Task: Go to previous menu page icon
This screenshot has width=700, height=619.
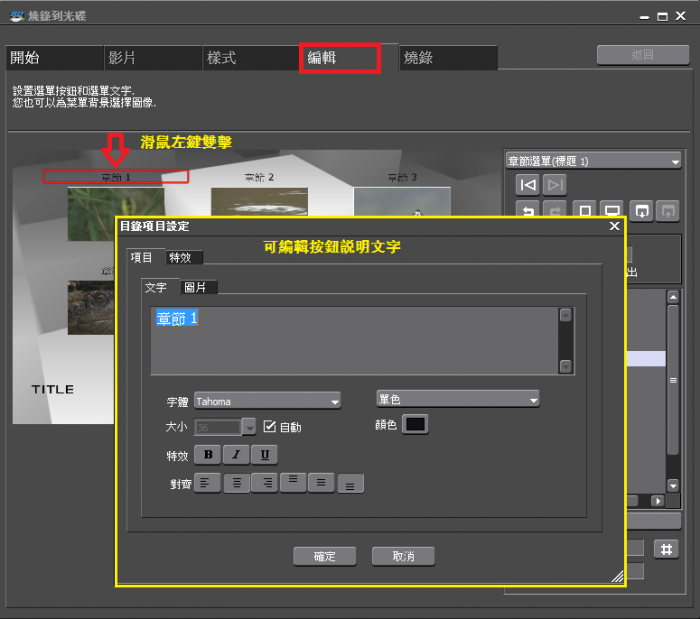Action: point(527,184)
